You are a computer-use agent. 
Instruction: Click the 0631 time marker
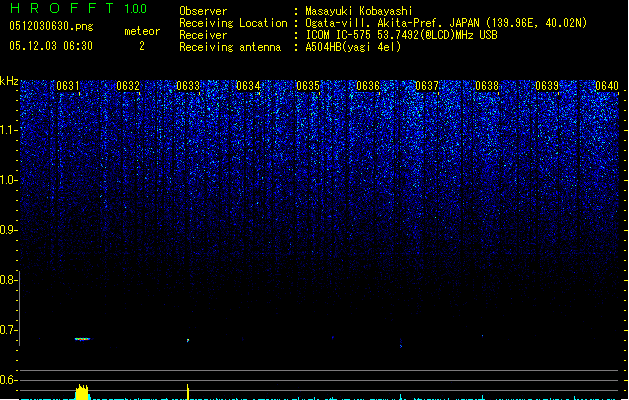point(68,86)
